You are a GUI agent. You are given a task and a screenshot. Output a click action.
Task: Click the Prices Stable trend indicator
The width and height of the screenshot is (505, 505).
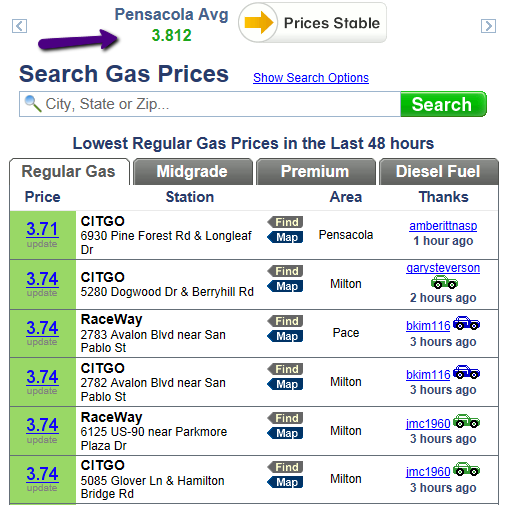click(313, 23)
